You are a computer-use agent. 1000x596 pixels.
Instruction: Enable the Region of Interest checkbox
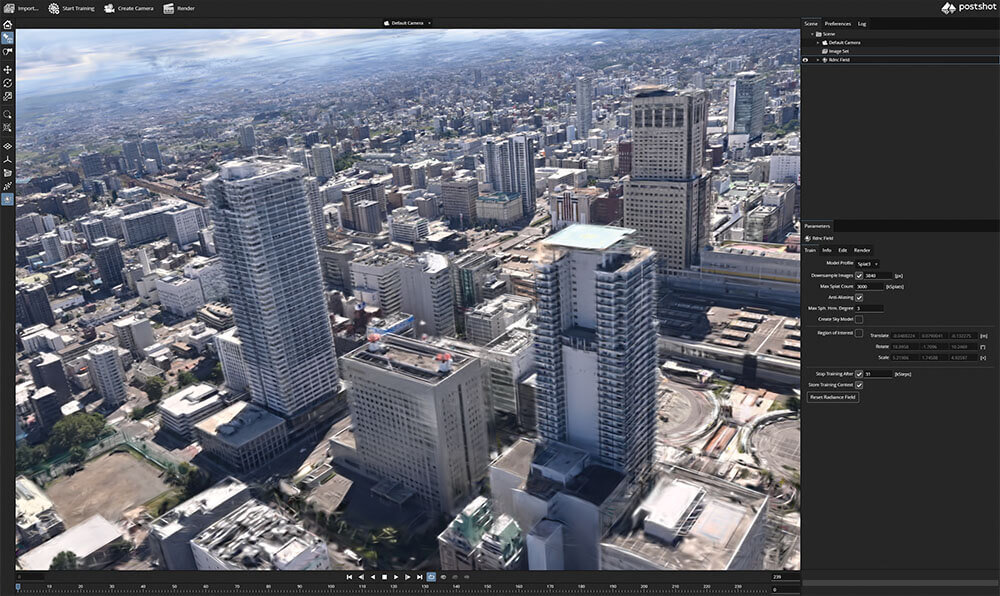tap(859, 332)
